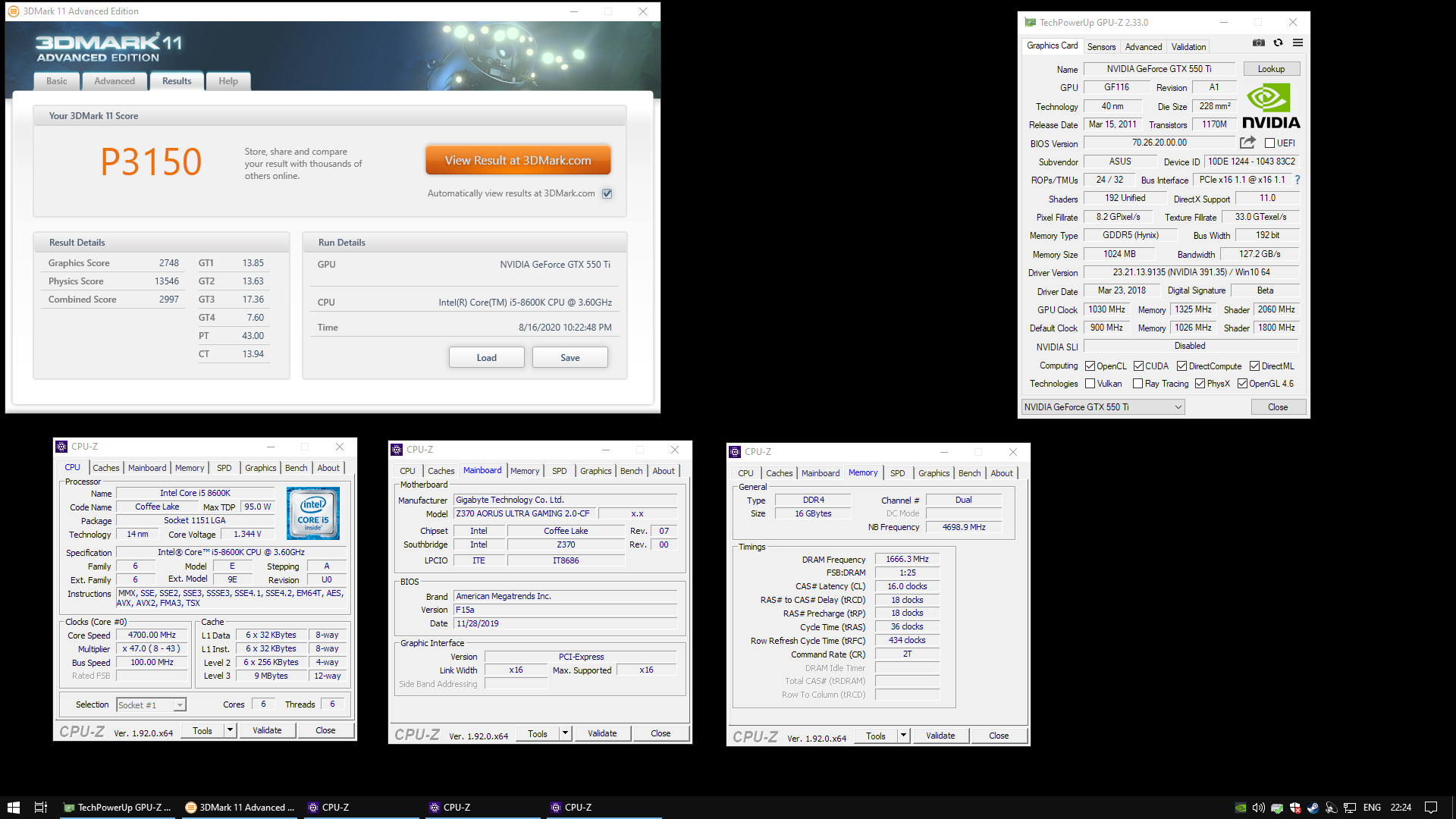Screen dimensions: 1456x819
Task: Click the NVIDIA logo in GPU-Z
Action: click(x=1271, y=107)
